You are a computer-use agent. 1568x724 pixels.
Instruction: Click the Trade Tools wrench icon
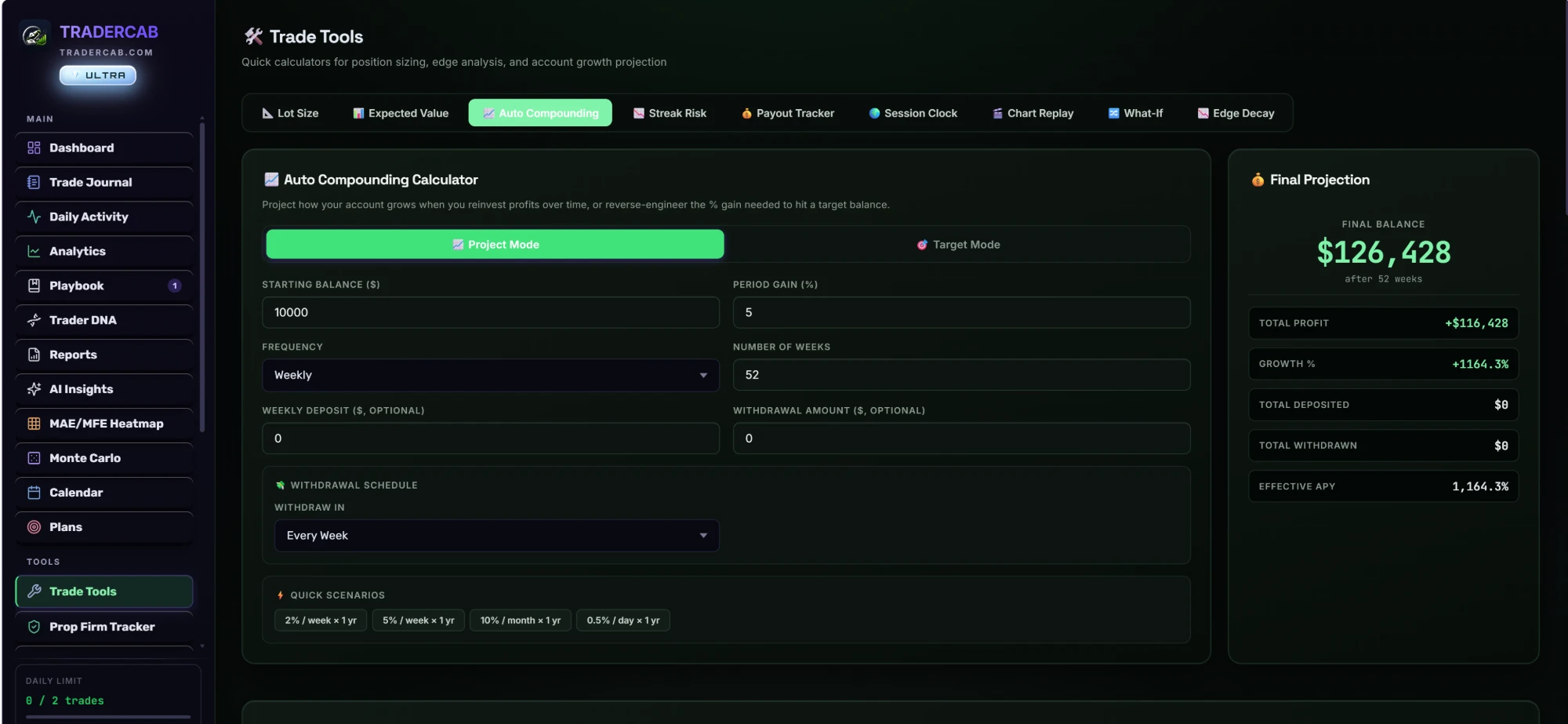coord(34,591)
